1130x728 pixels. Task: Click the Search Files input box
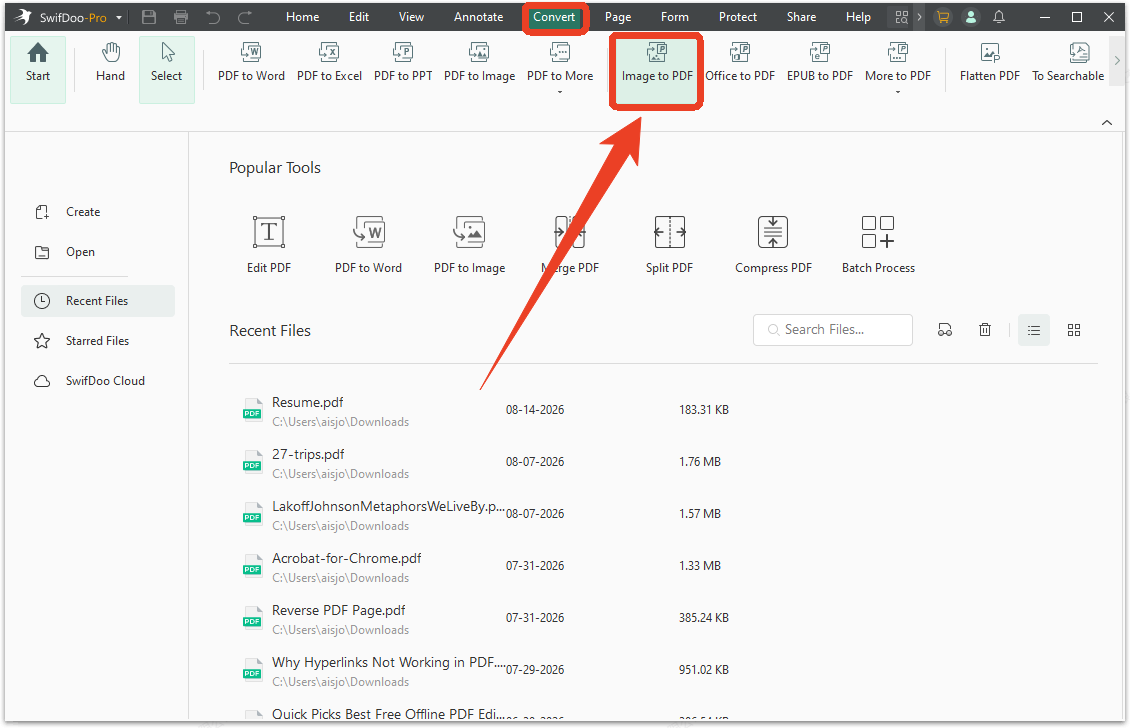tap(832, 330)
